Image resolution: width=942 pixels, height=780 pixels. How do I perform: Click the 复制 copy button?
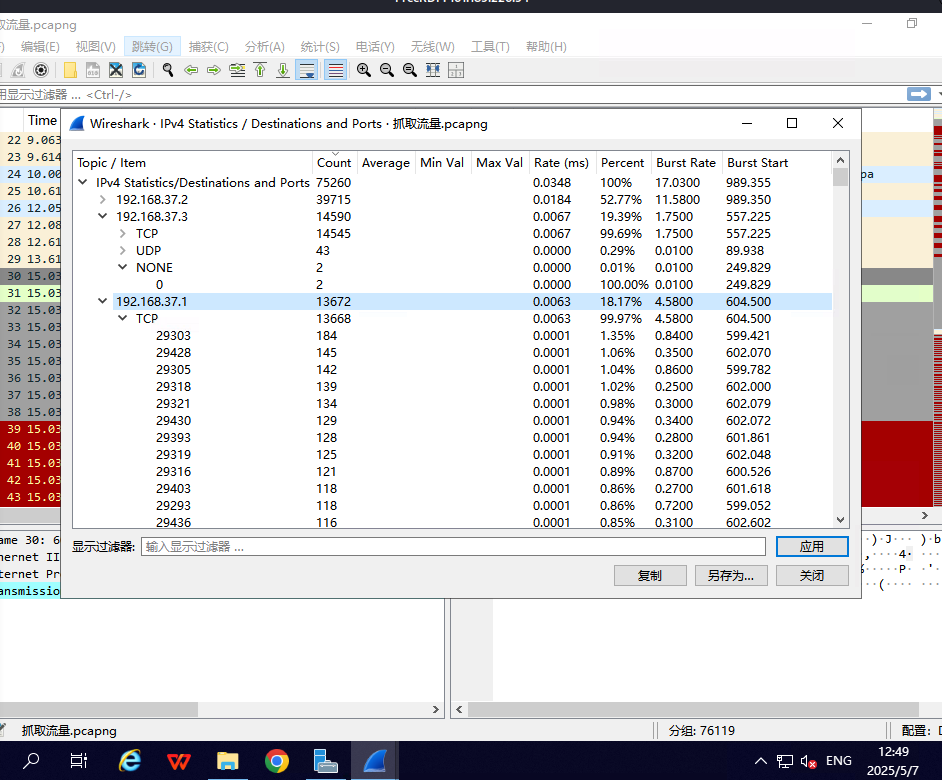tap(650, 576)
